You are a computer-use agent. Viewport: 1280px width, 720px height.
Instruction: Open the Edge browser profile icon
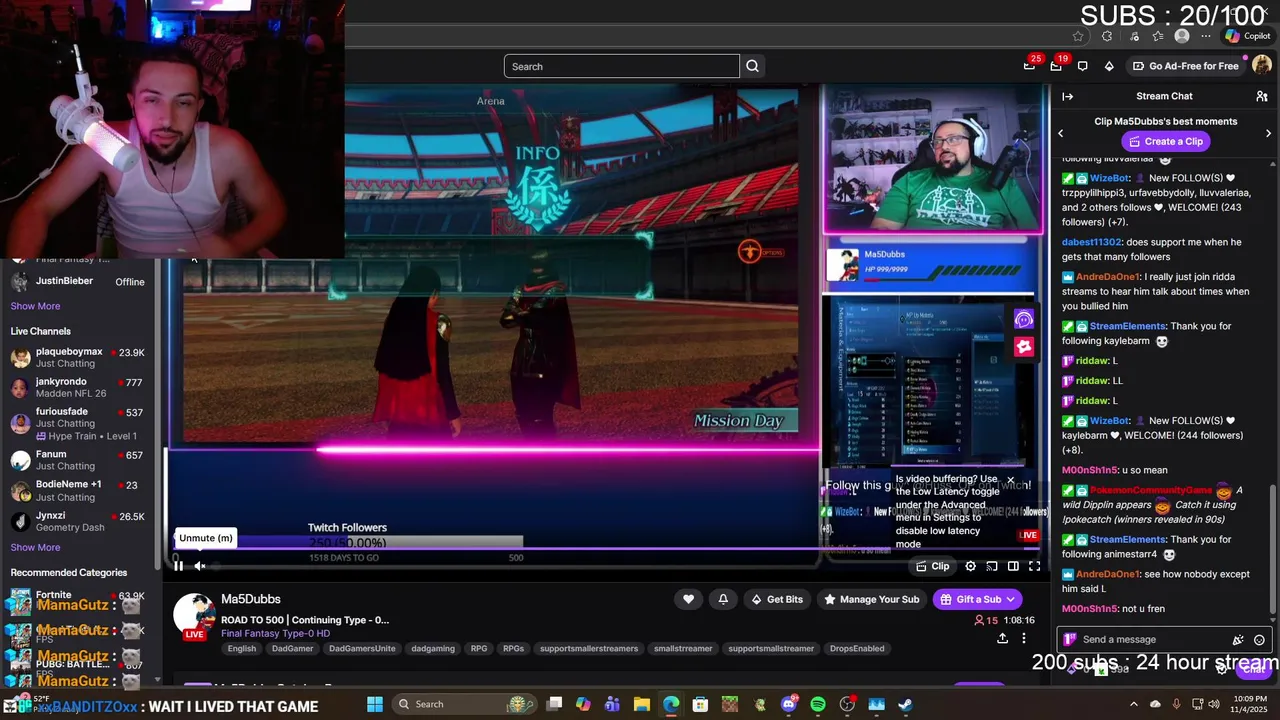[1182, 36]
